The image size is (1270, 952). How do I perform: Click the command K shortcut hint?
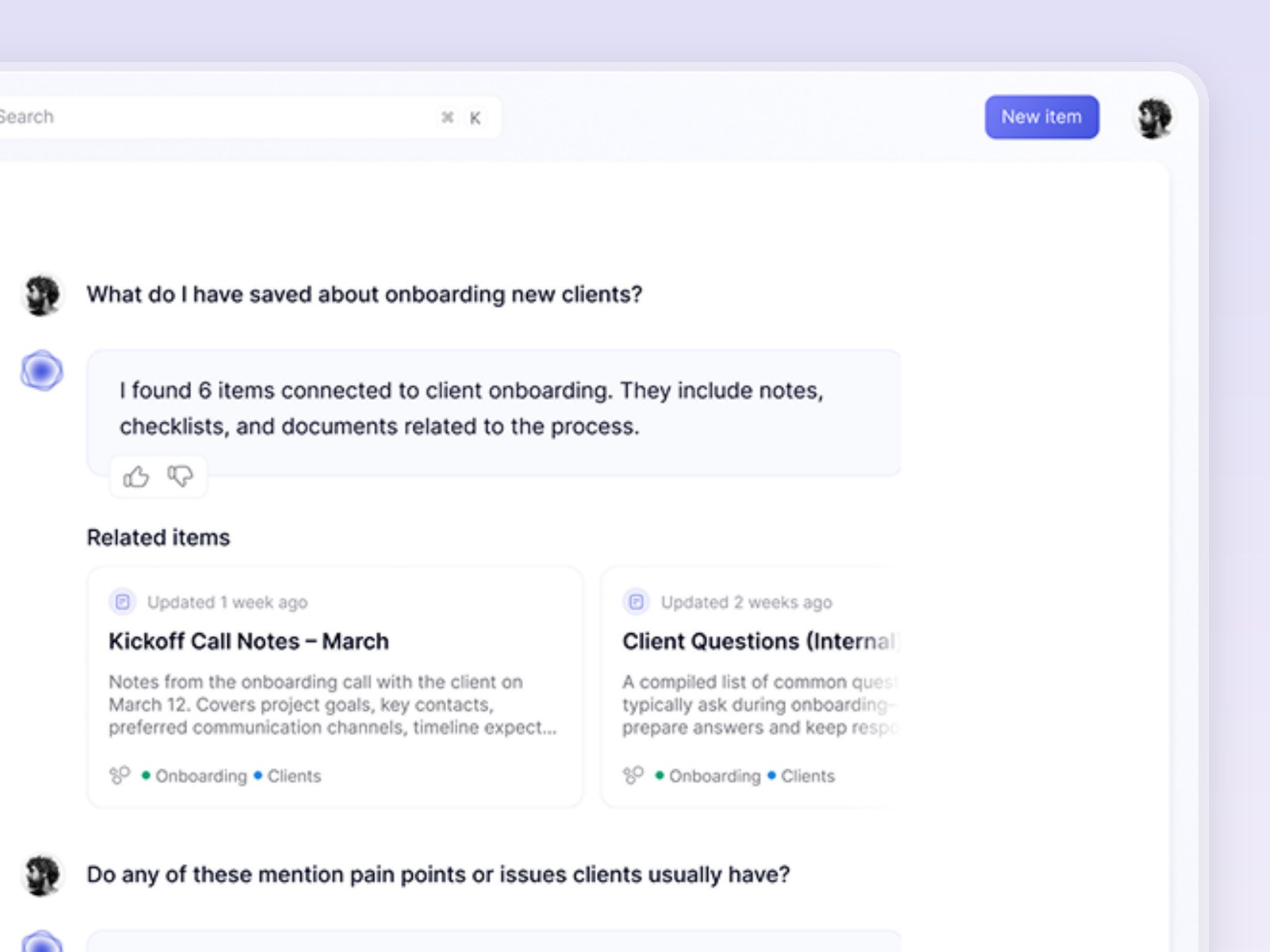pos(461,117)
